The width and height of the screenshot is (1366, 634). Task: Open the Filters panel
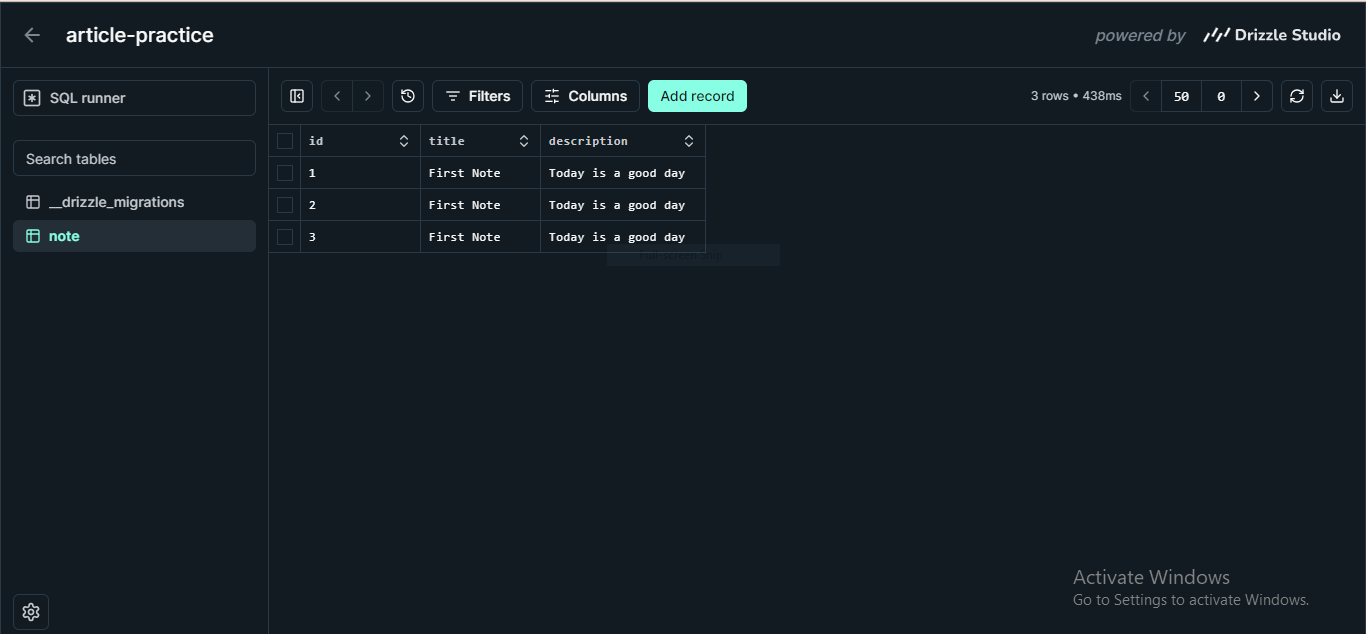(477, 95)
